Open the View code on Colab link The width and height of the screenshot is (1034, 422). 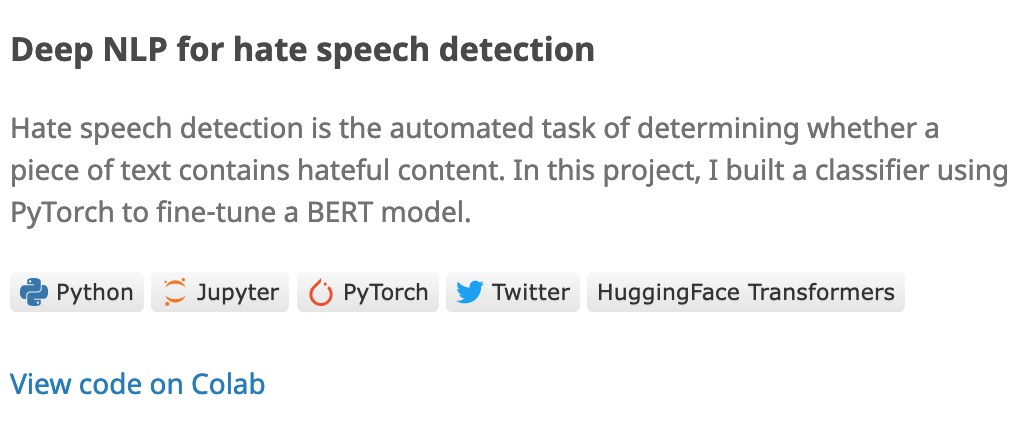(137, 384)
